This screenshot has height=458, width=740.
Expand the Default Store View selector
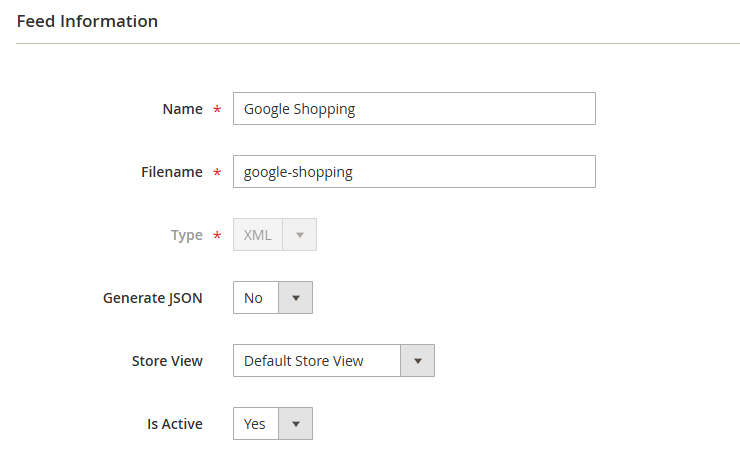coord(316,361)
